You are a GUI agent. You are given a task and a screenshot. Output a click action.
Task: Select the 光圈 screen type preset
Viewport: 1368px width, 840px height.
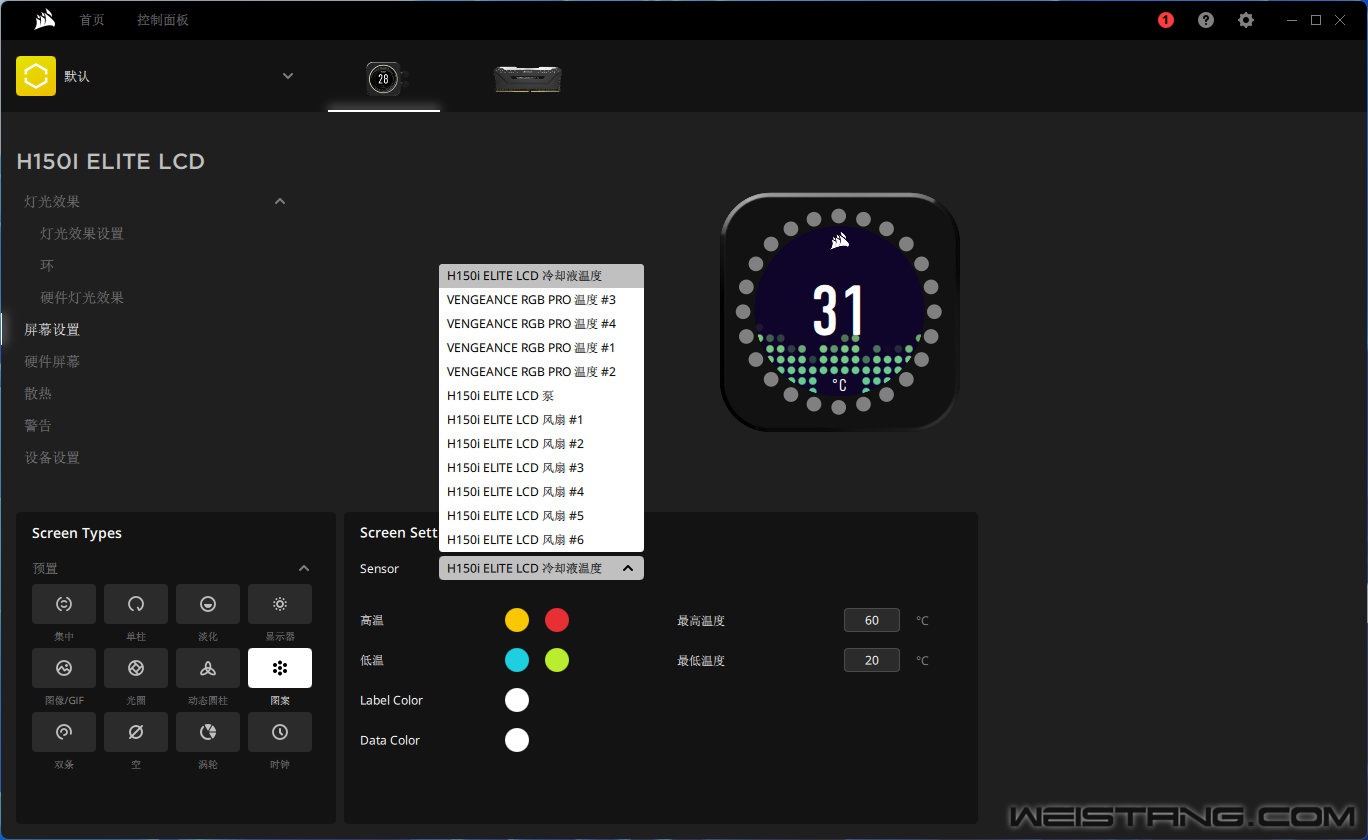(136, 668)
